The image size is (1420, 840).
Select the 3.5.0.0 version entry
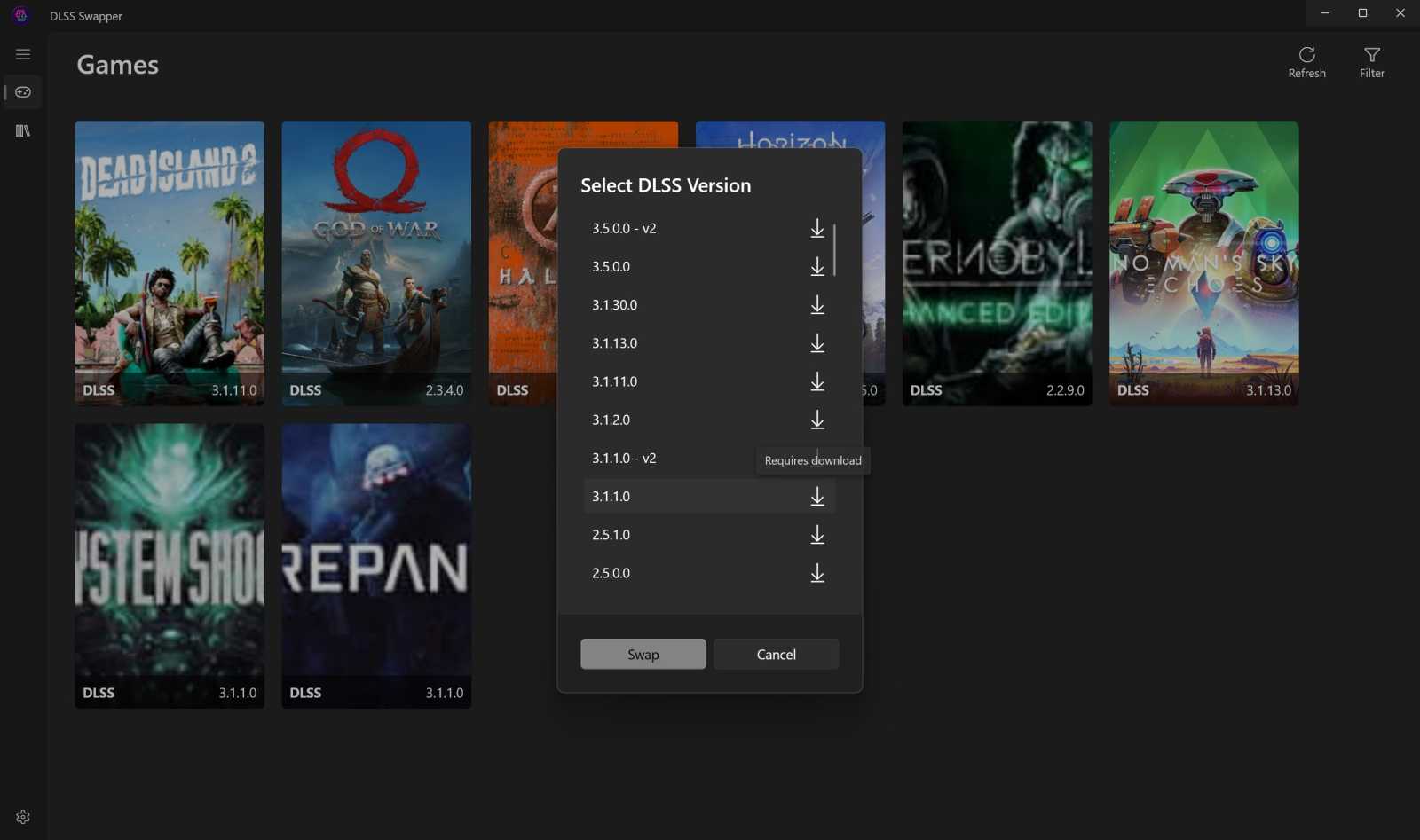709,267
